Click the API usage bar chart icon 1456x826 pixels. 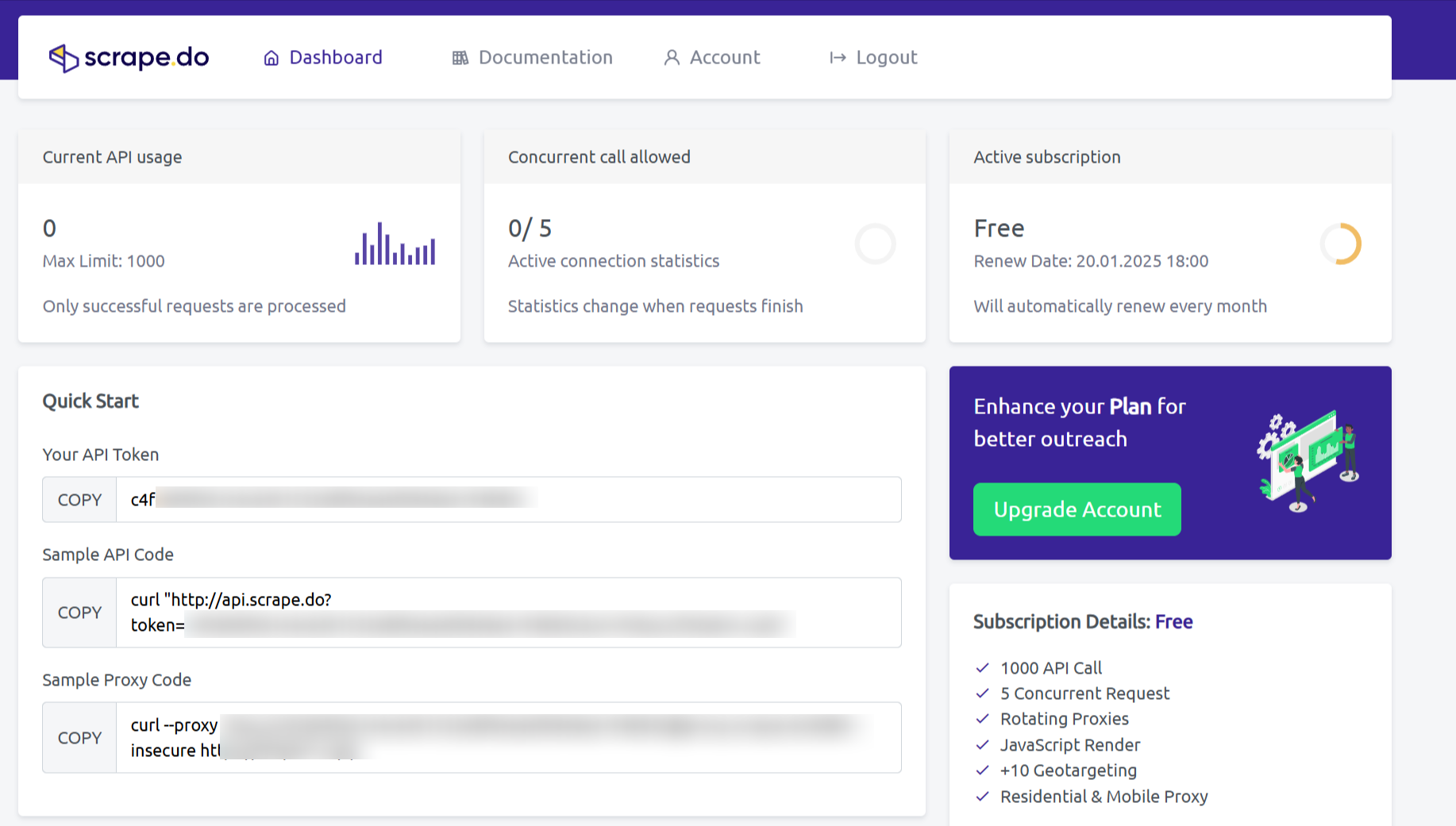(395, 244)
